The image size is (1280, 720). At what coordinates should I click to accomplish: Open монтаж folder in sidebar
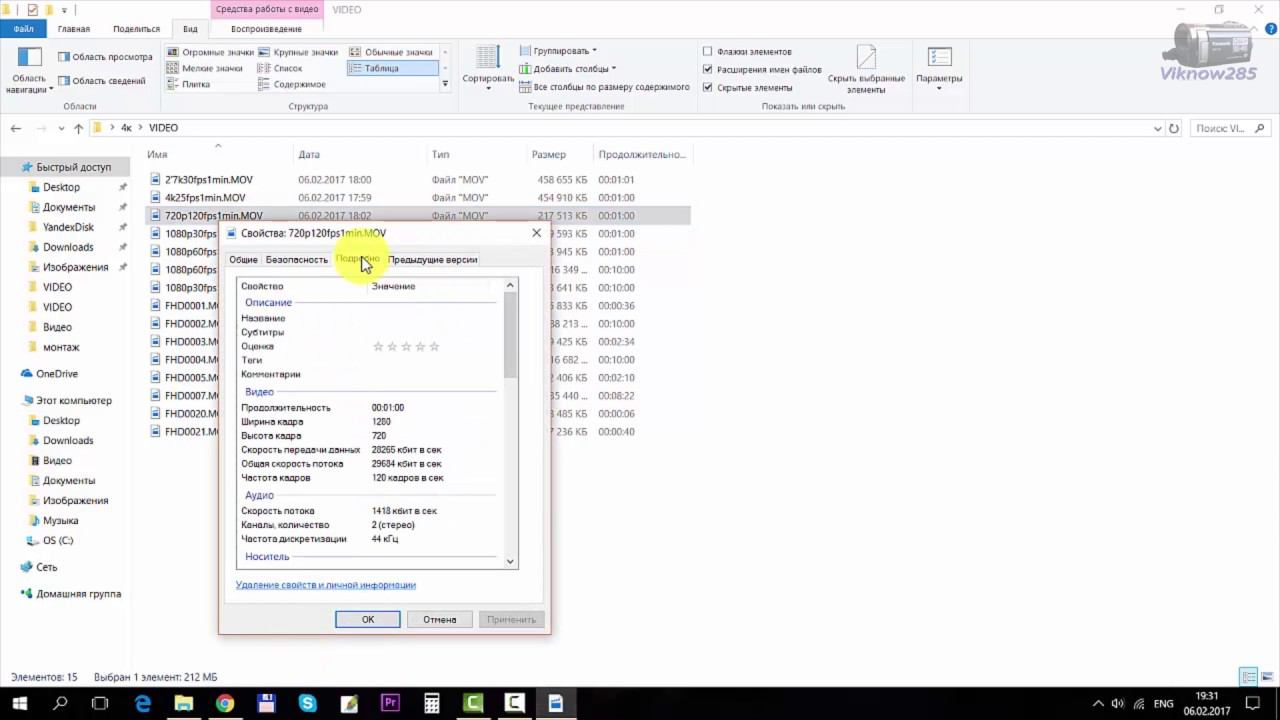(x=61, y=347)
